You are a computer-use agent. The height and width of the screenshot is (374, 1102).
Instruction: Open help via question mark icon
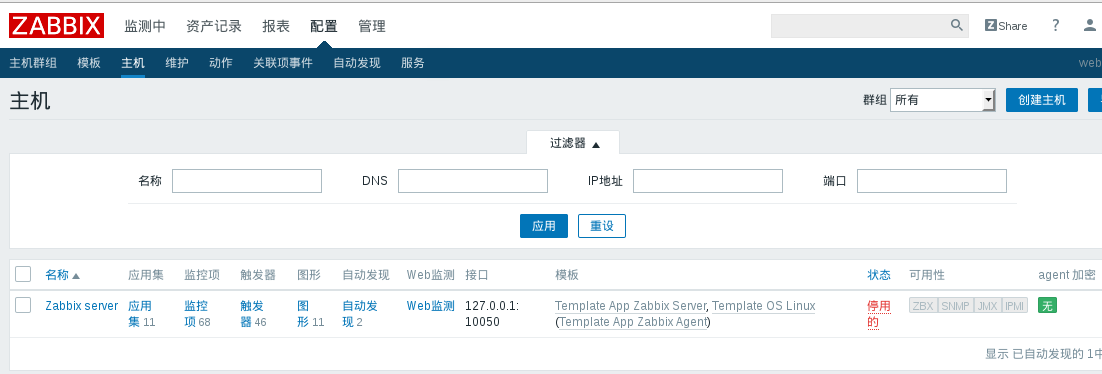coord(1055,25)
